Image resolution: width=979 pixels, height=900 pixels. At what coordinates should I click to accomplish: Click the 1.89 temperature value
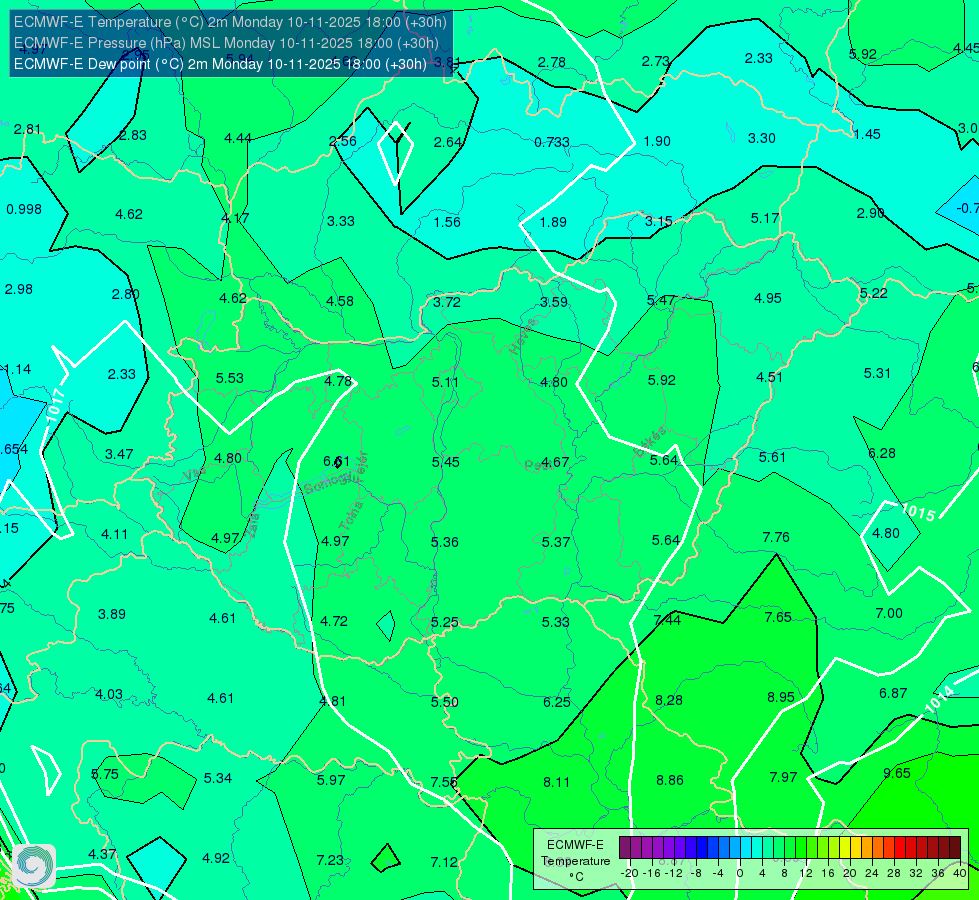click(x=553, y=222)
